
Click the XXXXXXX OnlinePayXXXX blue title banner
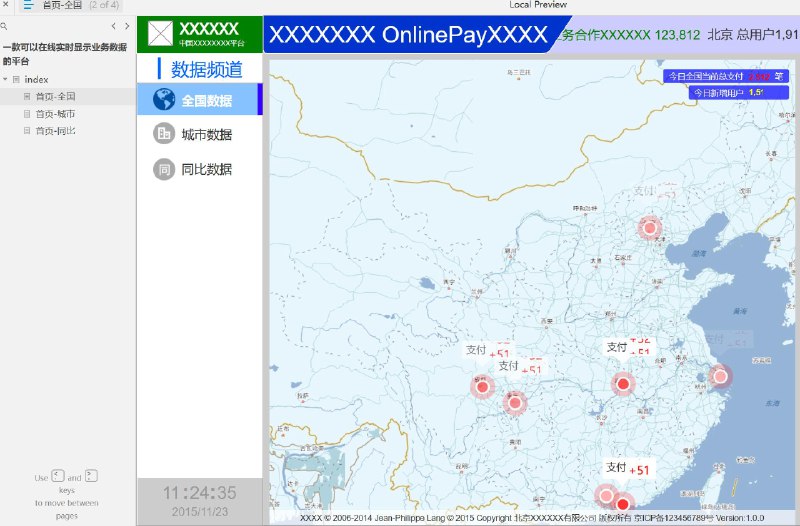pos(408,34)
